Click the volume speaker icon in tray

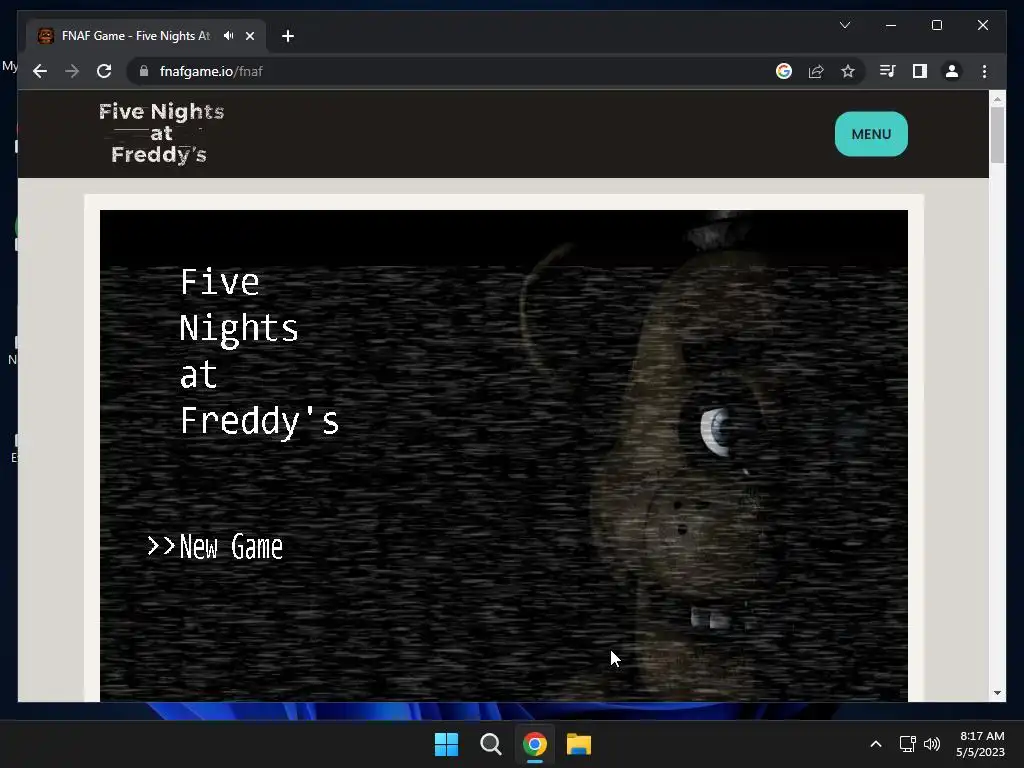tap(932, 744)
